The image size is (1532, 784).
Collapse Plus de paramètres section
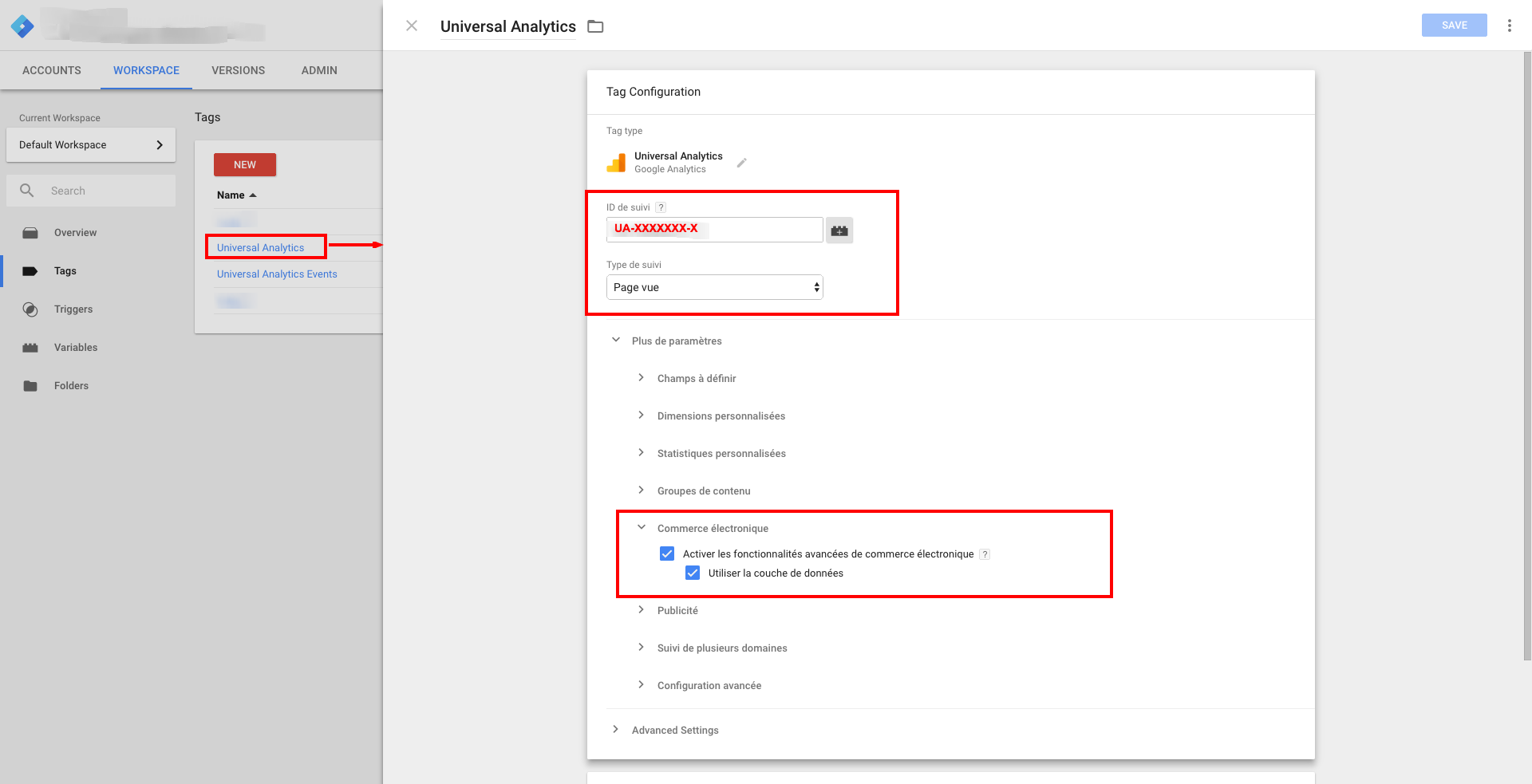tap(616, 340)
